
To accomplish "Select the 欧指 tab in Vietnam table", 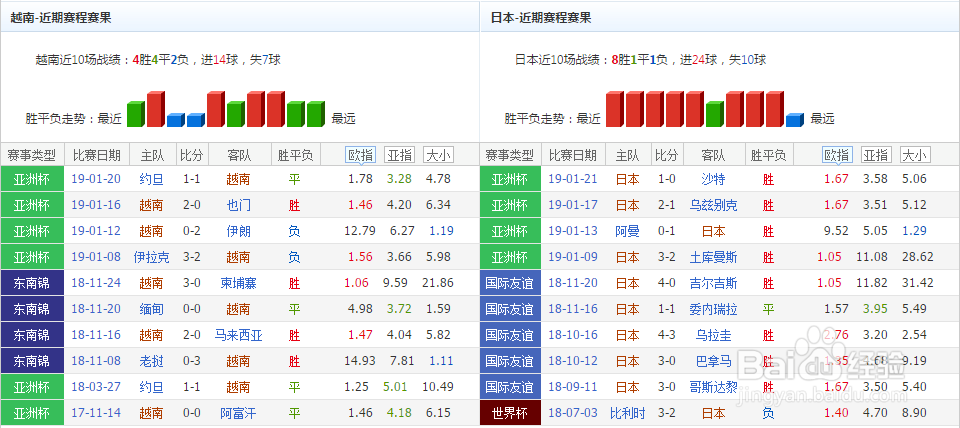I will click(x=360, y=155).
